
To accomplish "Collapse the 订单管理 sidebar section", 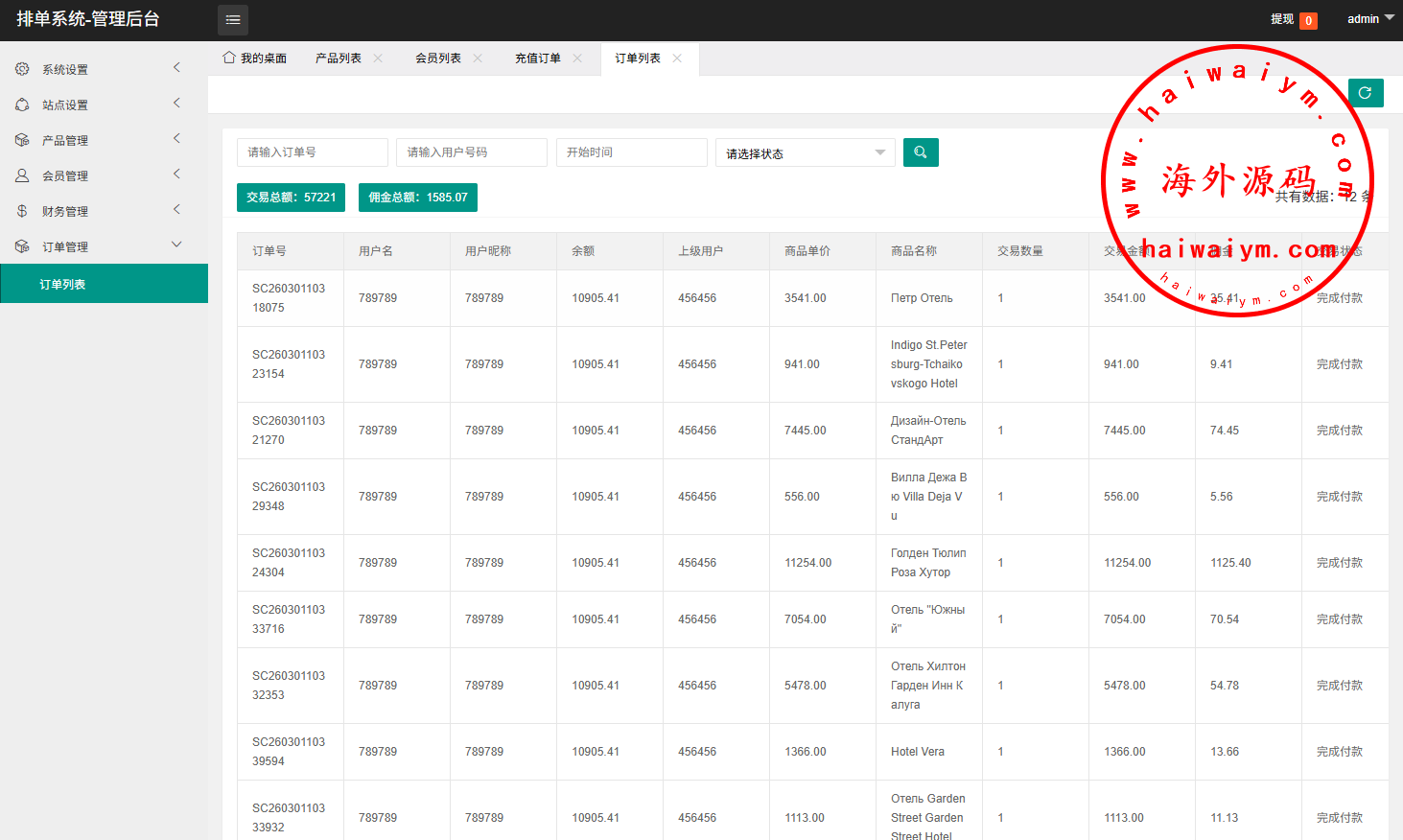I will 96,246.
